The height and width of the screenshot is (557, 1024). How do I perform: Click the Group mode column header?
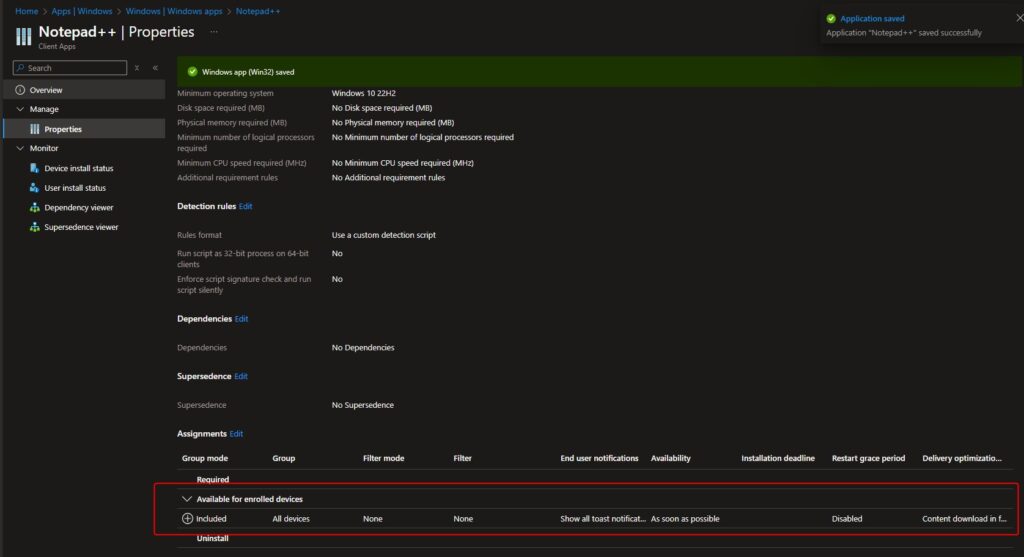click(205, 458)
